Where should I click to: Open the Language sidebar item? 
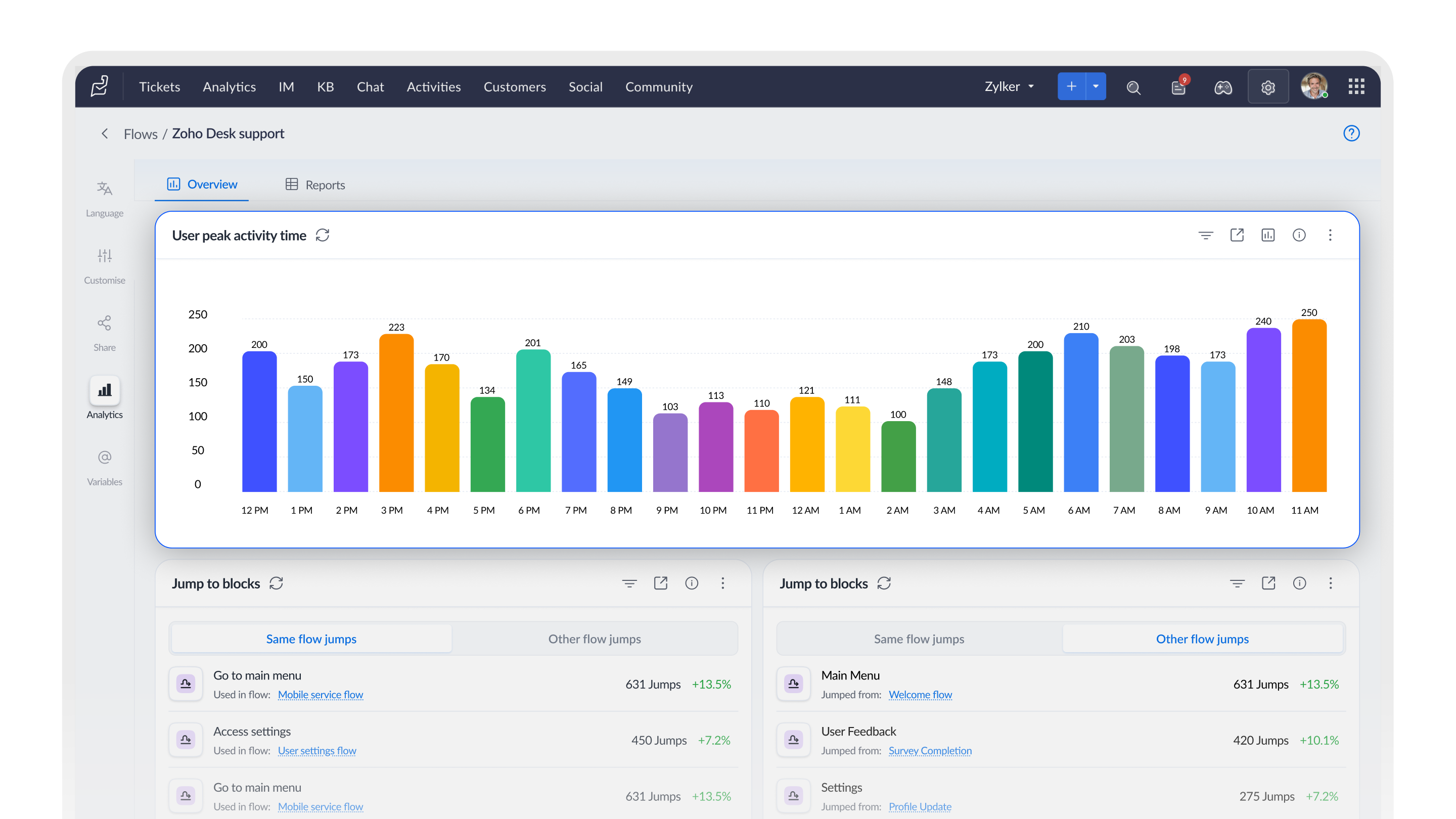[x=105, y=199]
